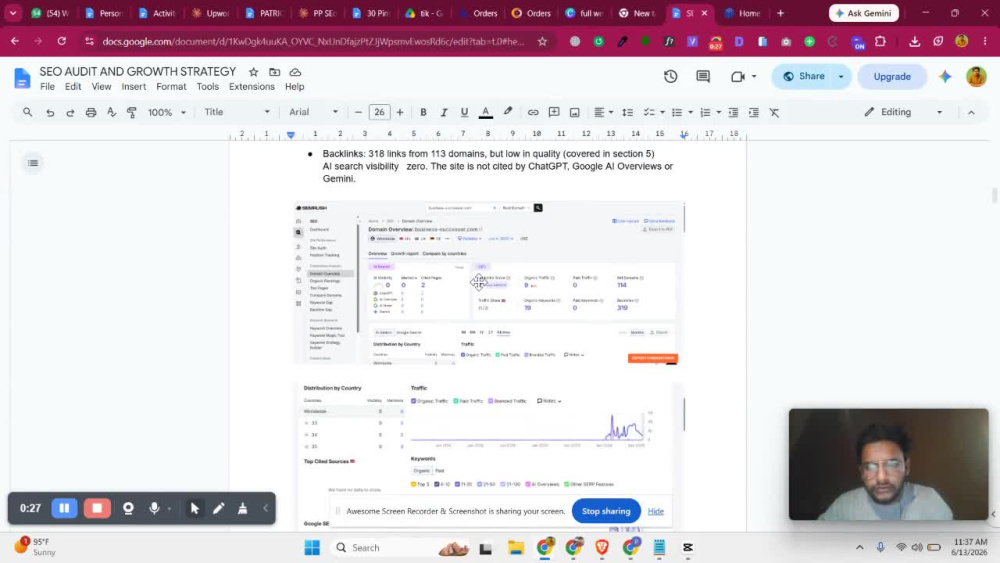The width and height of the screenshot is (1000, 563).
Task: Reload the browser page
Action: (x=61, y=41)
